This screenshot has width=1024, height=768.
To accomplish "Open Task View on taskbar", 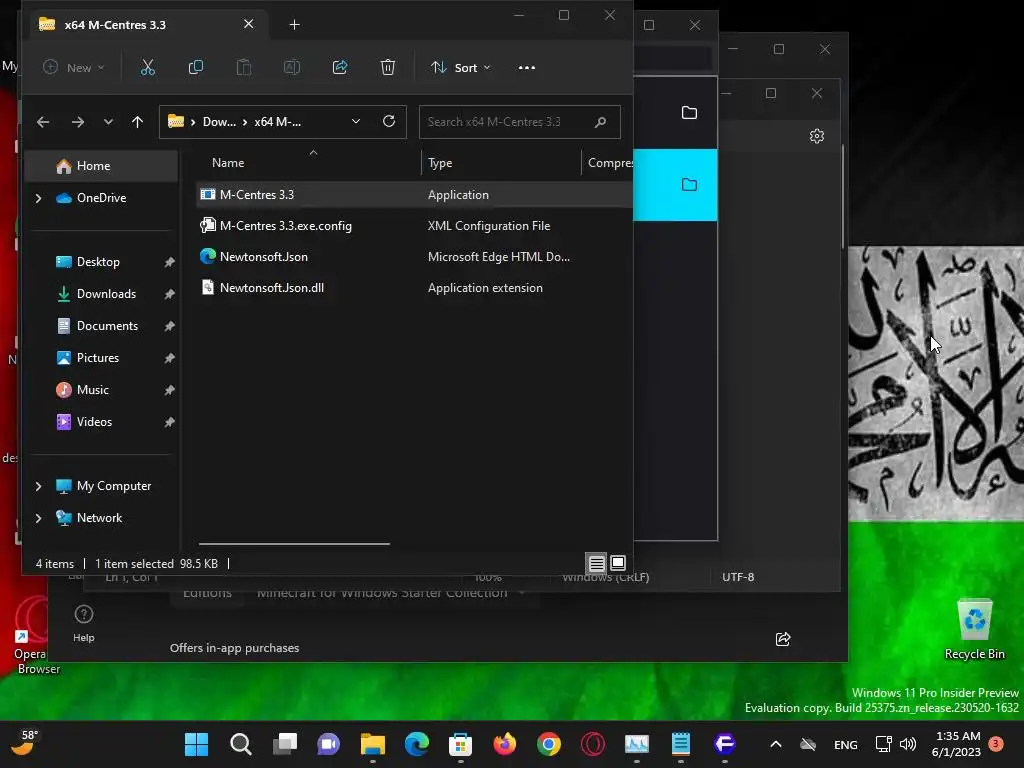I will coord(285,744).
